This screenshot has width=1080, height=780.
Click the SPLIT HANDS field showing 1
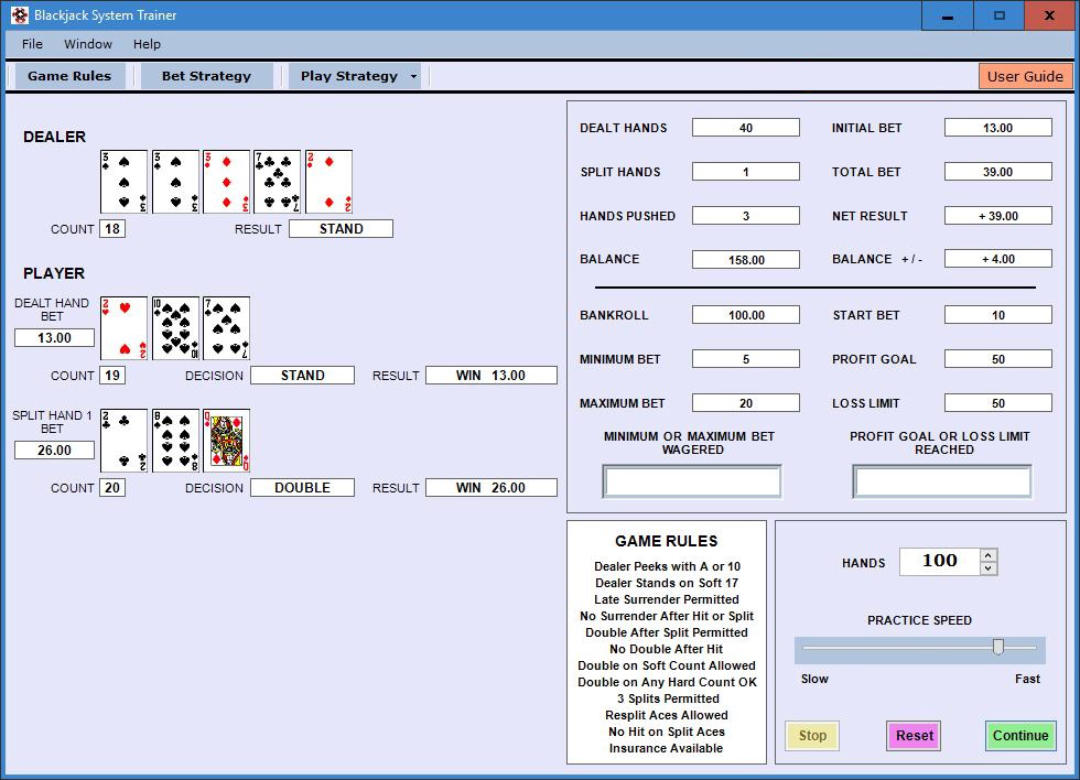click(x=746, y=172)
